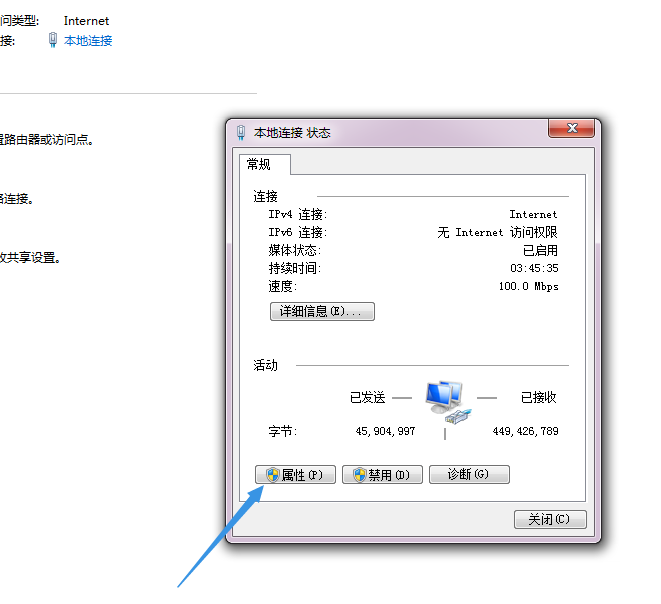
Task: Click the dialog title bar network icon
Action: 241,133
